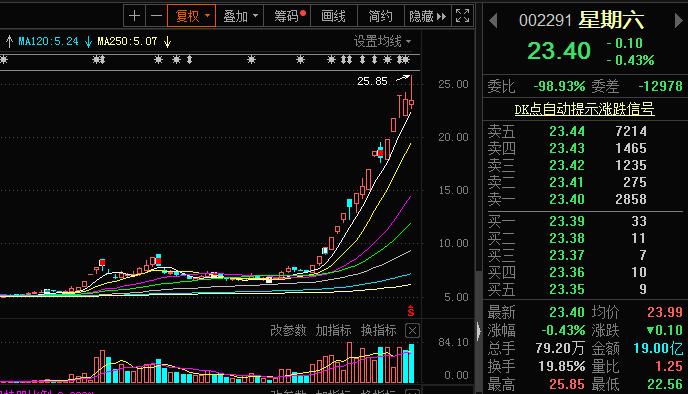Click 加指标 to add indicator
The width and height of the screenshot is (688, 394).
point(333,330)
